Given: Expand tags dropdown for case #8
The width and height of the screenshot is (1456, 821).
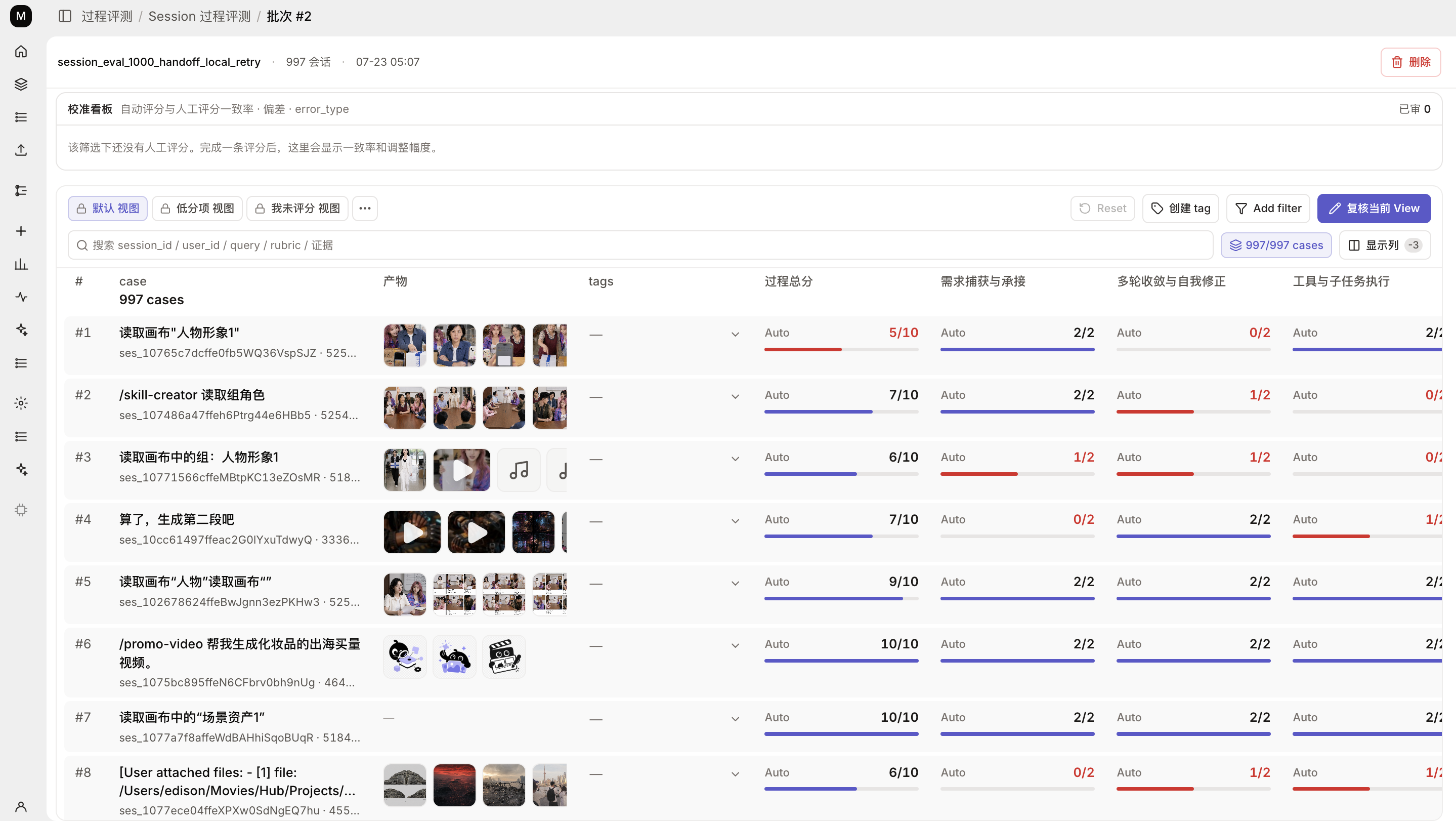Looking at the screenshot, I should click(x=736, y=774).
